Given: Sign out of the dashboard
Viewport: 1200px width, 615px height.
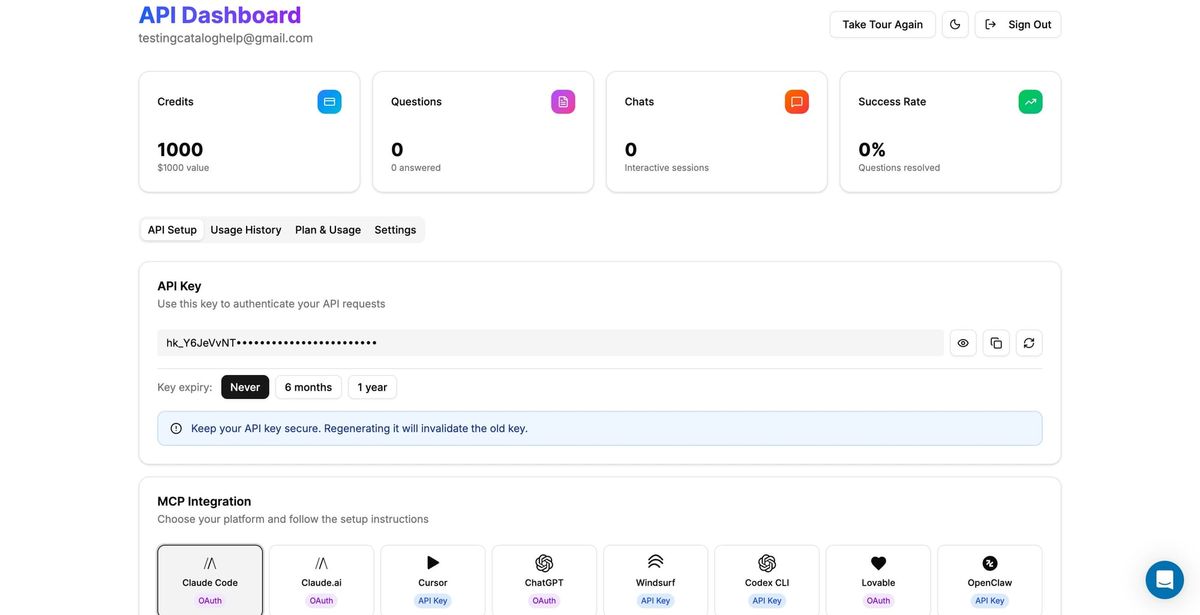Looking at the screenshot, I should click(x=1018, y=25).
